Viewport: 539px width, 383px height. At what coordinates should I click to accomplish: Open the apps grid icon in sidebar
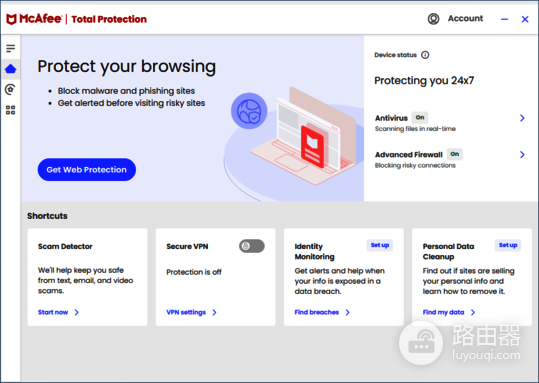coord(11,110)
